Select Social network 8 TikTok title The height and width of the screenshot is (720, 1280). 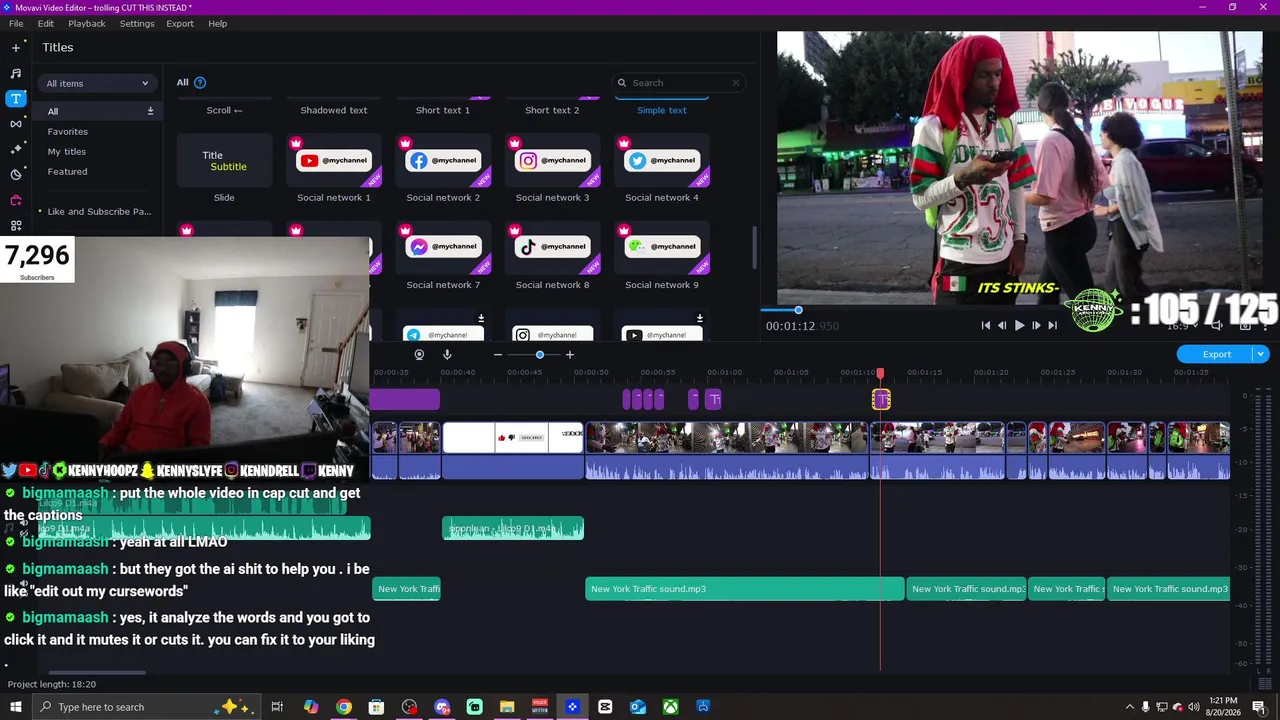coord(552,248)
